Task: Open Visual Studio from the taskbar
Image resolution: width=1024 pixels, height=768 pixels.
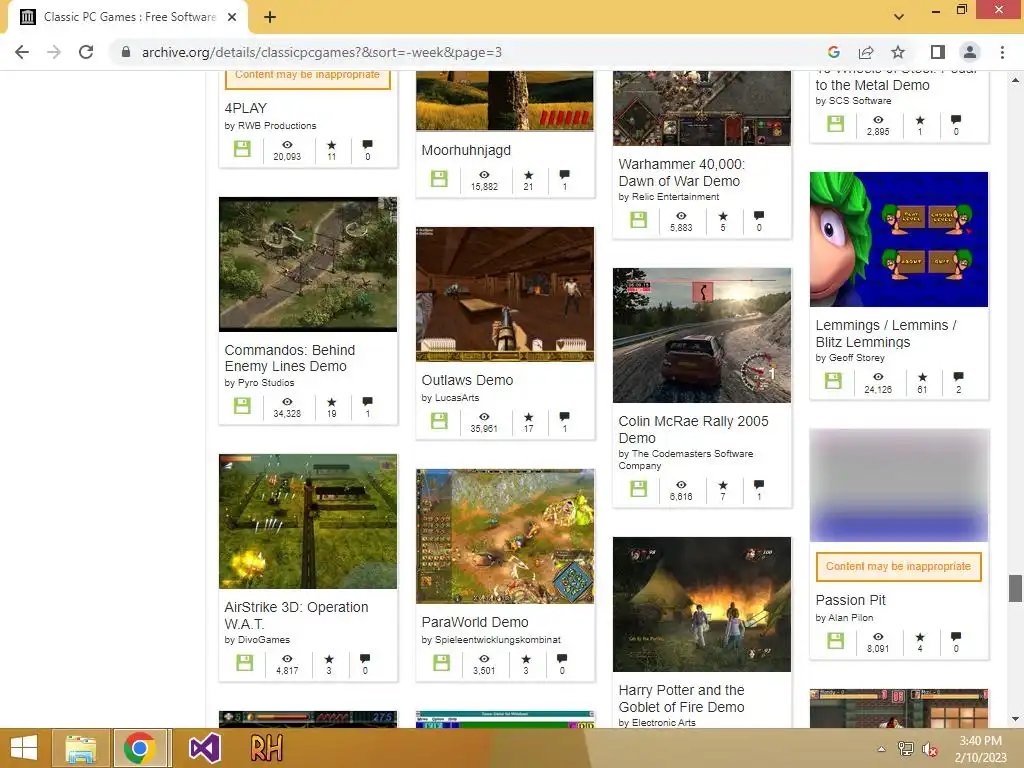Action: (x=204, y=748)
